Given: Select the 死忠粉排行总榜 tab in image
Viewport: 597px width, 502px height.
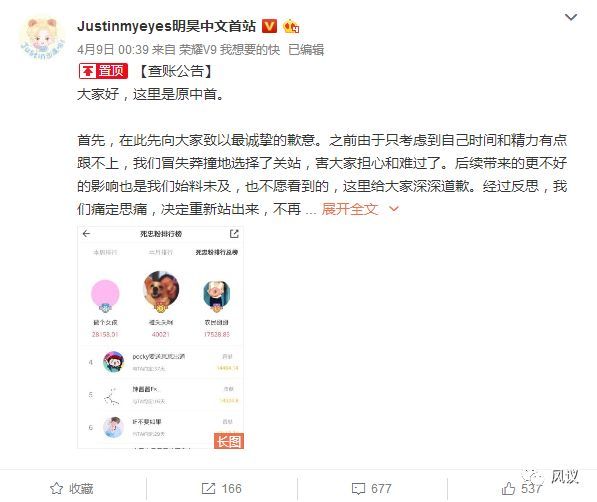Looking at the screenshot, I should 216,252.
